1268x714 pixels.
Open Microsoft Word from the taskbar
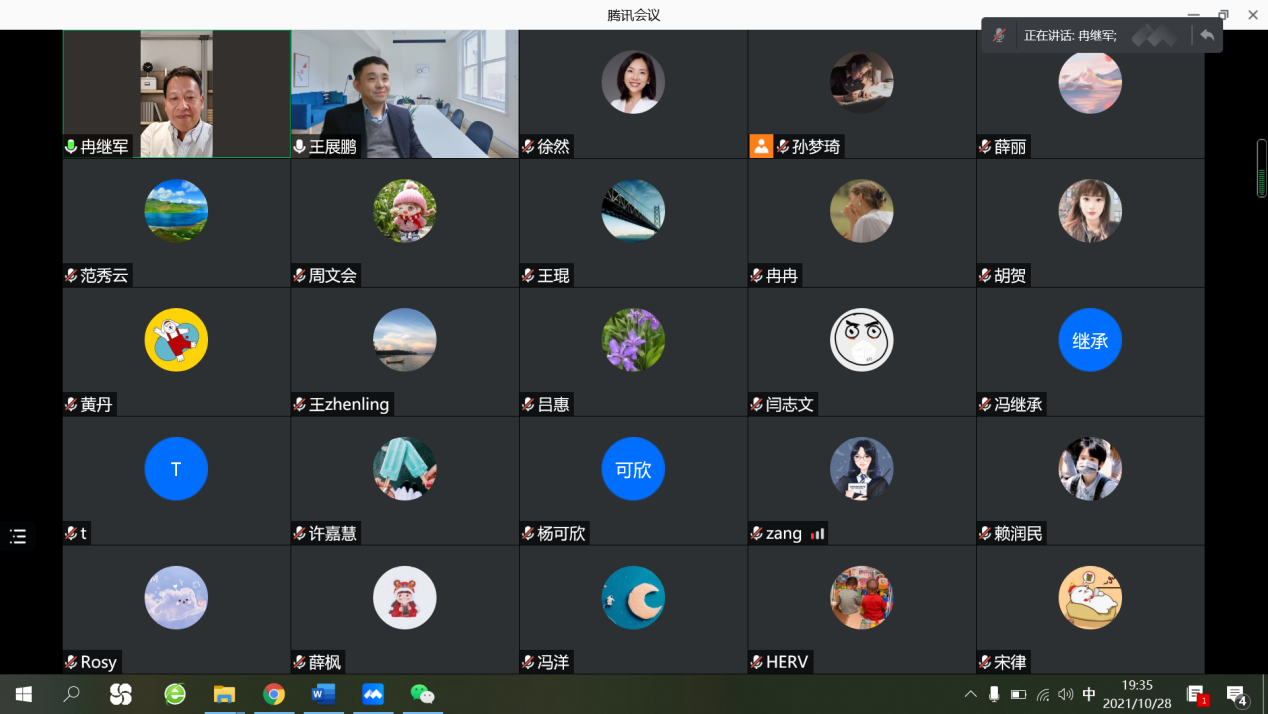(x=323, y=694)
